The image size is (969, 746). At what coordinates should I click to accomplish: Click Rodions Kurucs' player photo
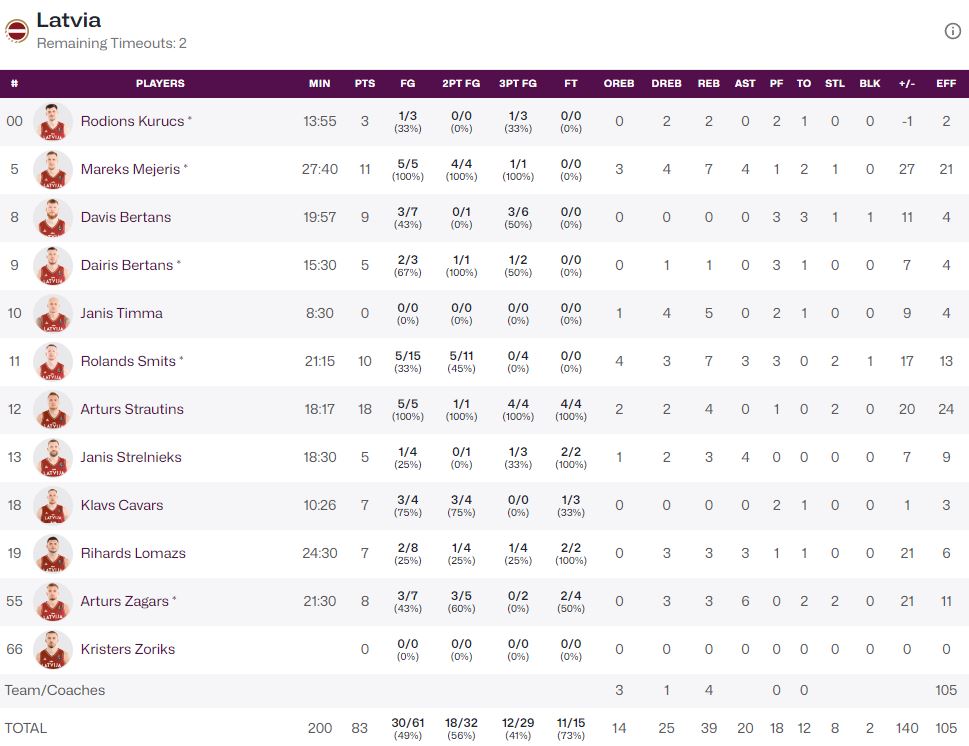(x=52, y=122)
